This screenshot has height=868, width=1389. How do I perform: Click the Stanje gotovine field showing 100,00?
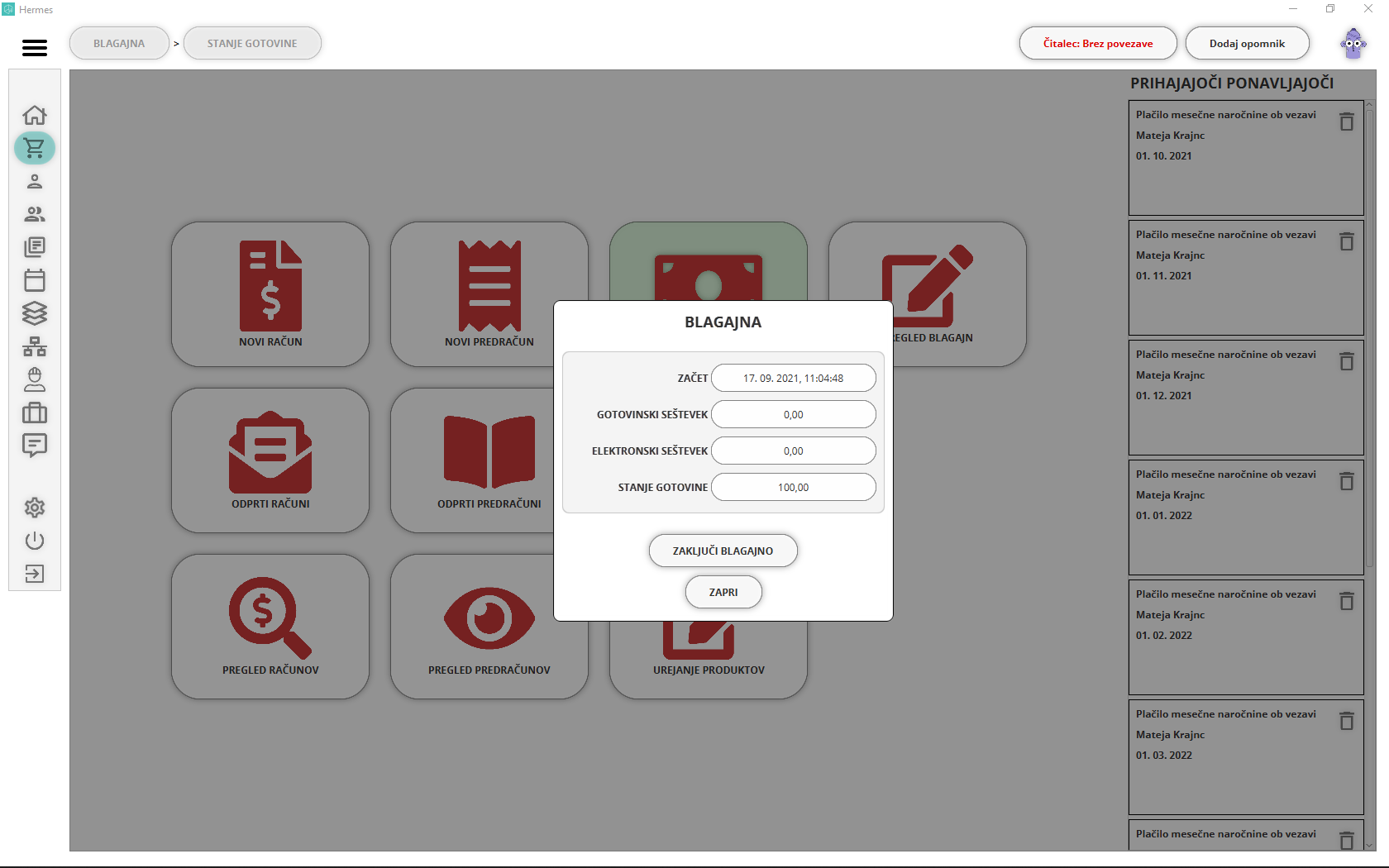click(794, 487)
